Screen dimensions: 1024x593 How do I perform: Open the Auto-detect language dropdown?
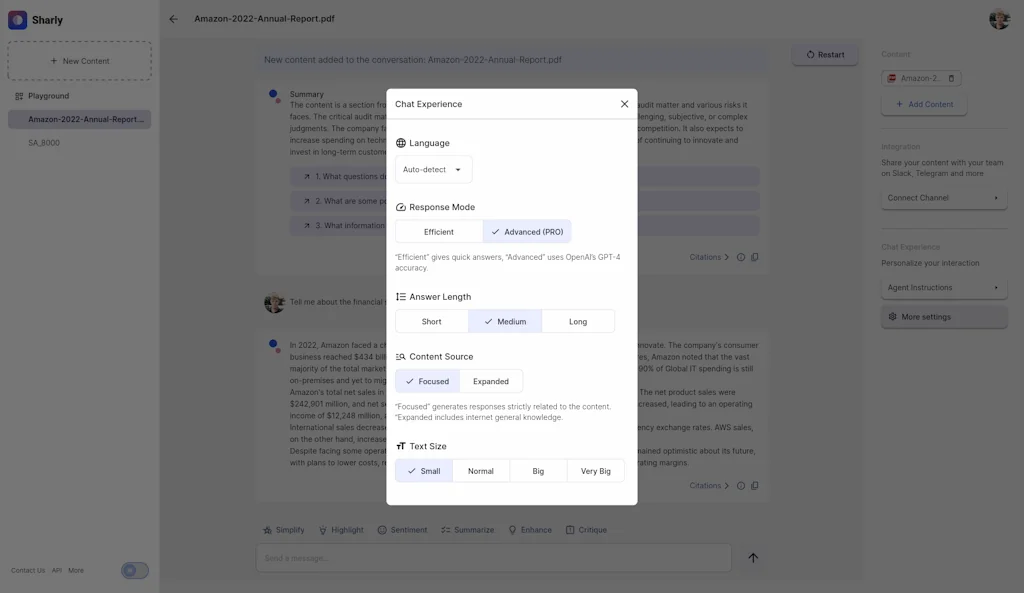pyautogui.click(x=433, y=169)
